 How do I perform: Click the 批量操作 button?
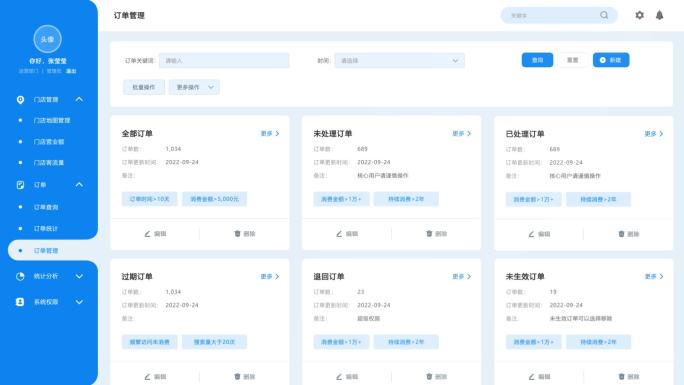(x=144, y=87)
